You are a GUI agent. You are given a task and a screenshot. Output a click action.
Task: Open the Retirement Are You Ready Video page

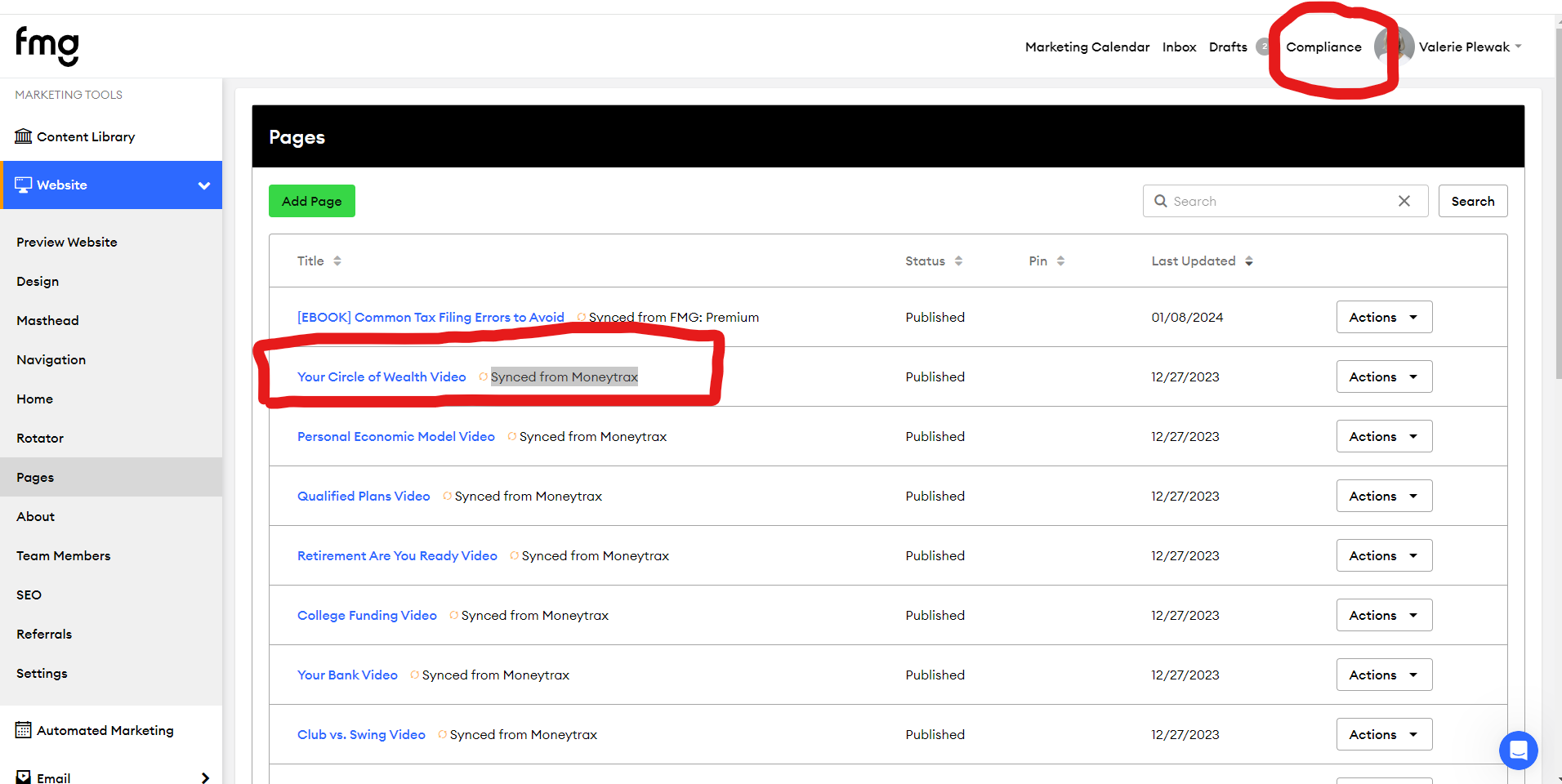coord(397,555)
